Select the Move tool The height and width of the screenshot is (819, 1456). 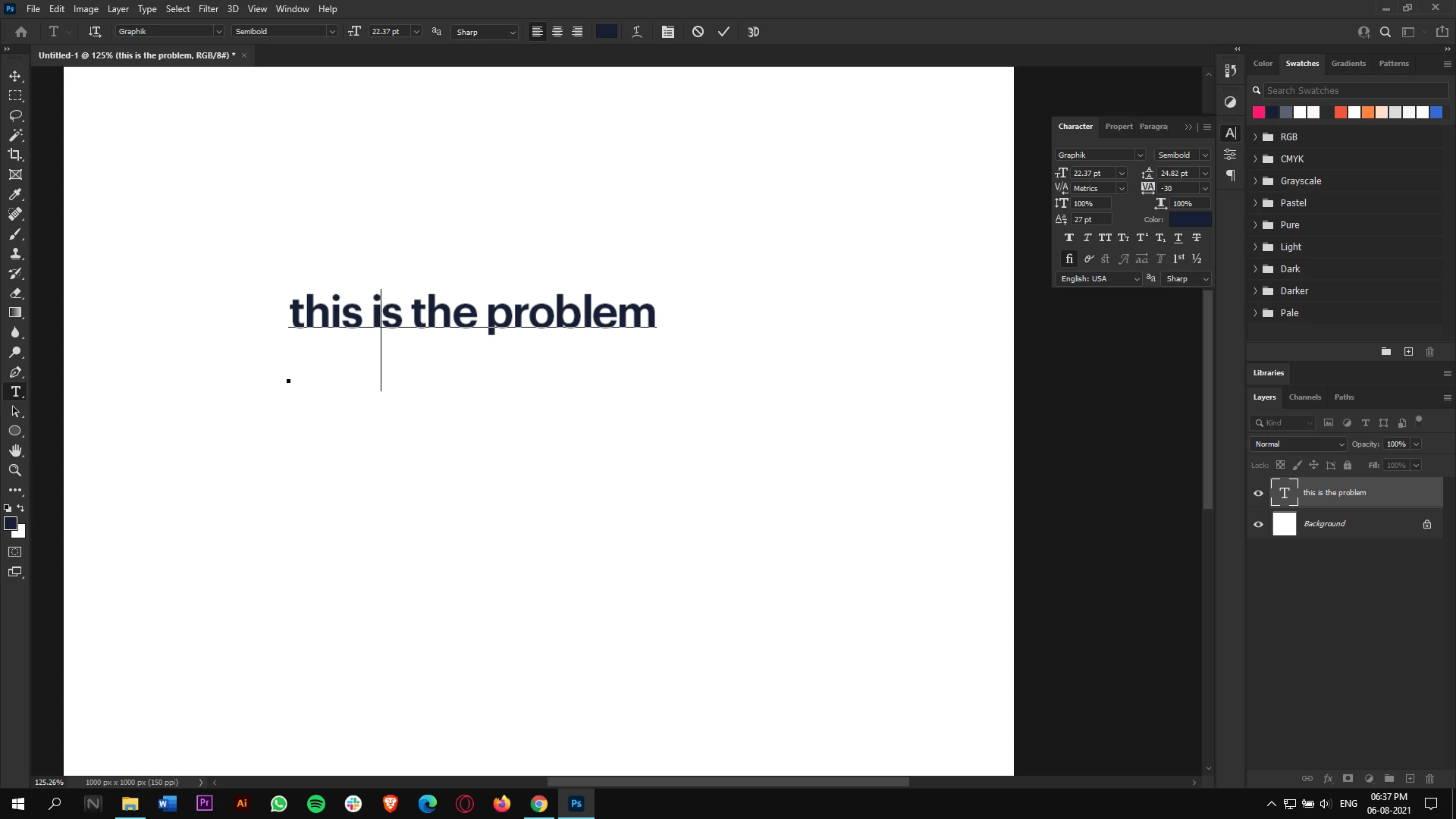(15, 77)
